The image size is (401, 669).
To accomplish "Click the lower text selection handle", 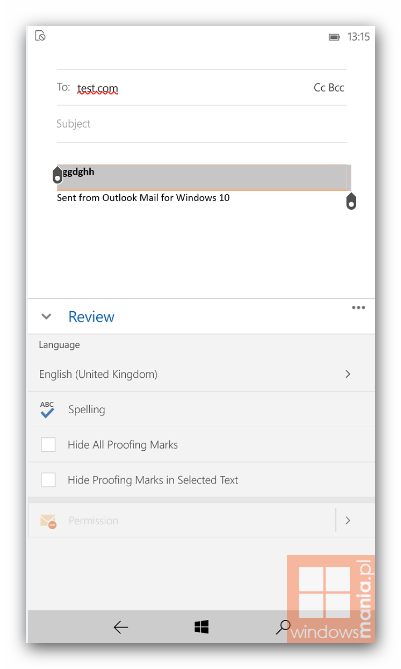I will point(351,201).
